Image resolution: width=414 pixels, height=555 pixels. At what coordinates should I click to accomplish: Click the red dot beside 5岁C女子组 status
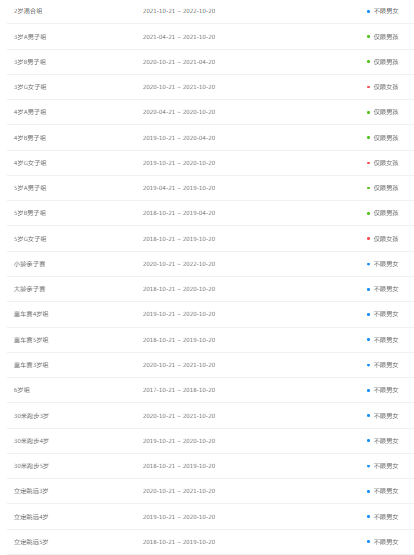[x=368, y=239]
